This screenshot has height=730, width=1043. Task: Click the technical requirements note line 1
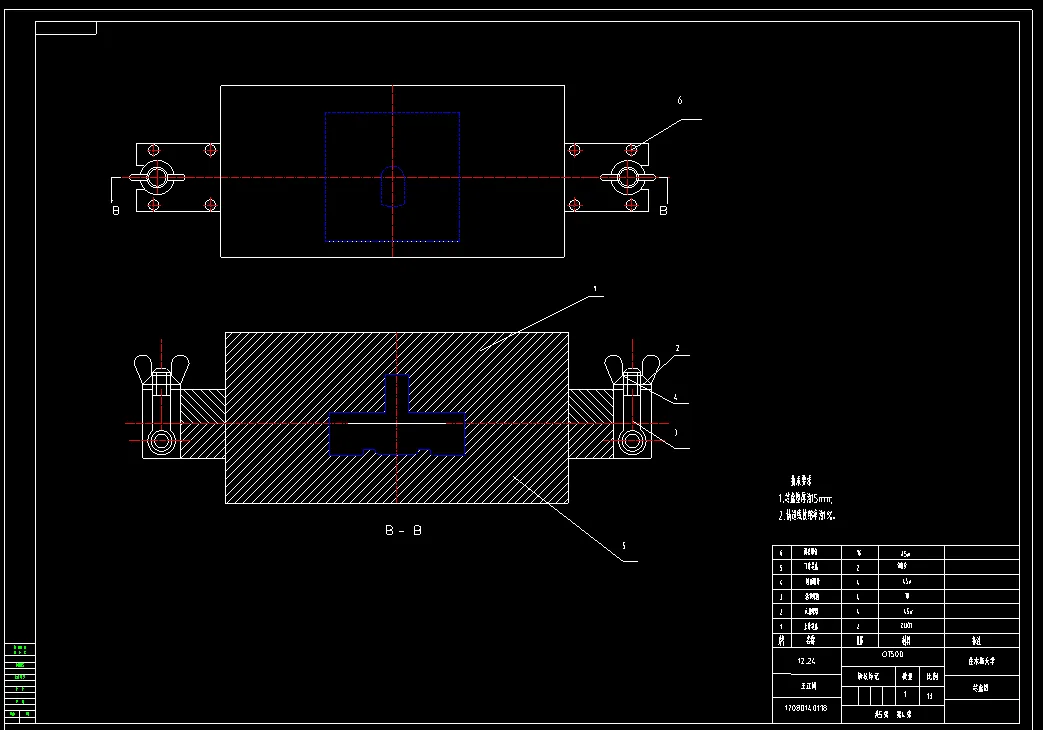(x=805, y=498)
